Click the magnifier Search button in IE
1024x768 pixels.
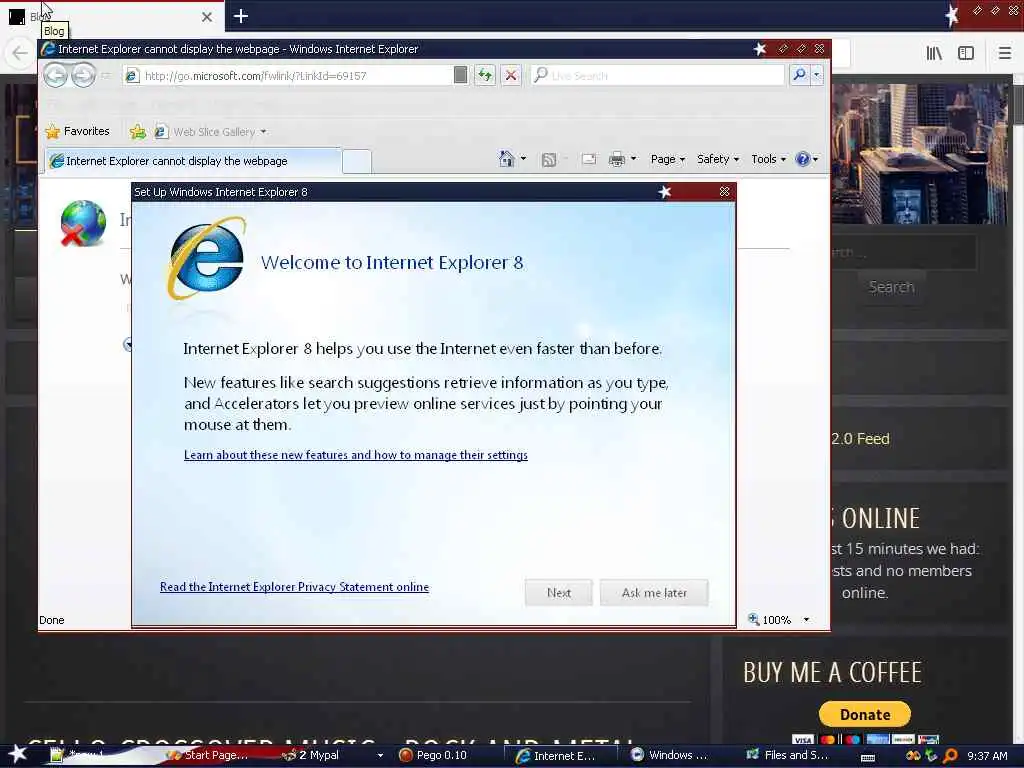(x=799, y=75)
